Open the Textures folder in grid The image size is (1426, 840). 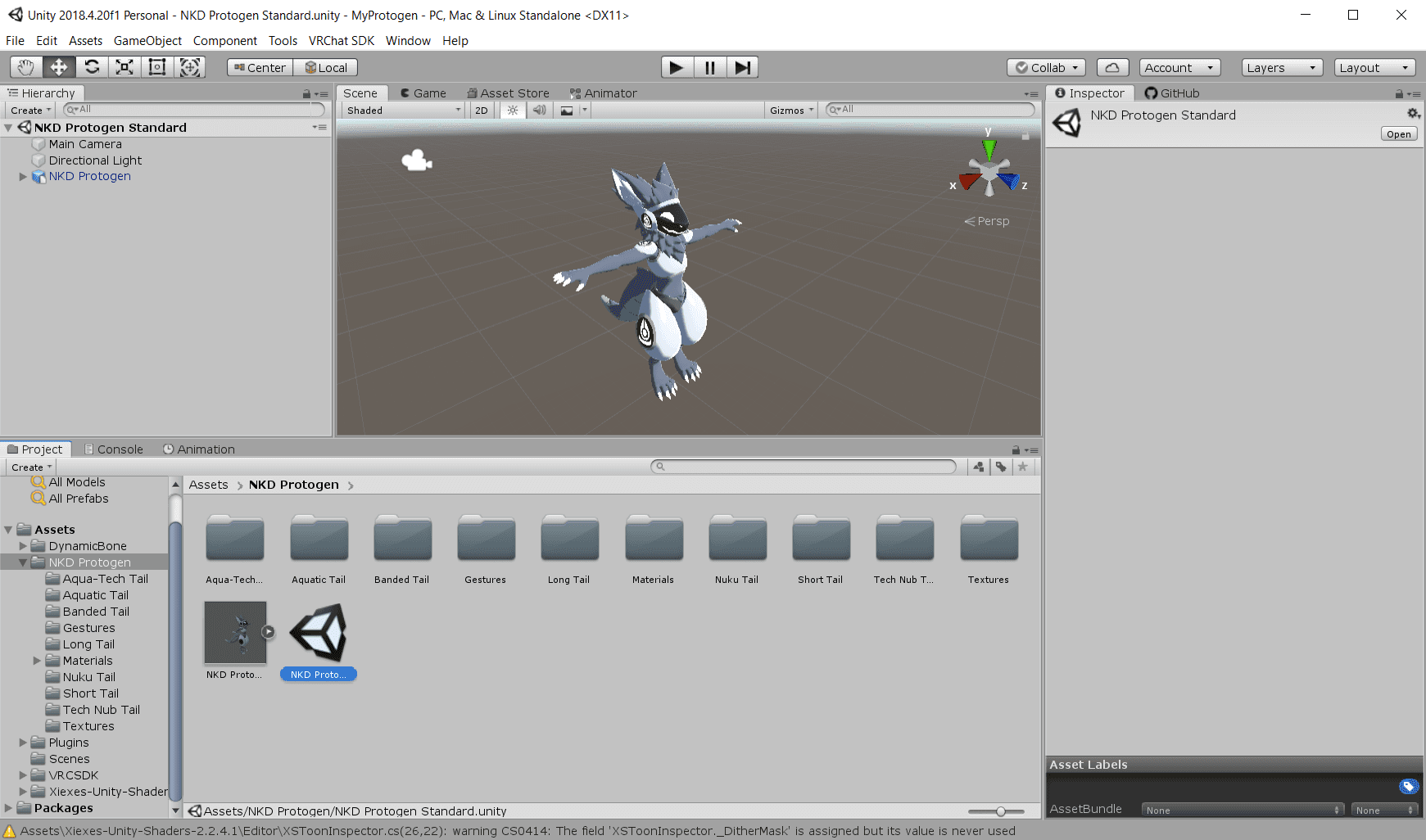(989, 549)
